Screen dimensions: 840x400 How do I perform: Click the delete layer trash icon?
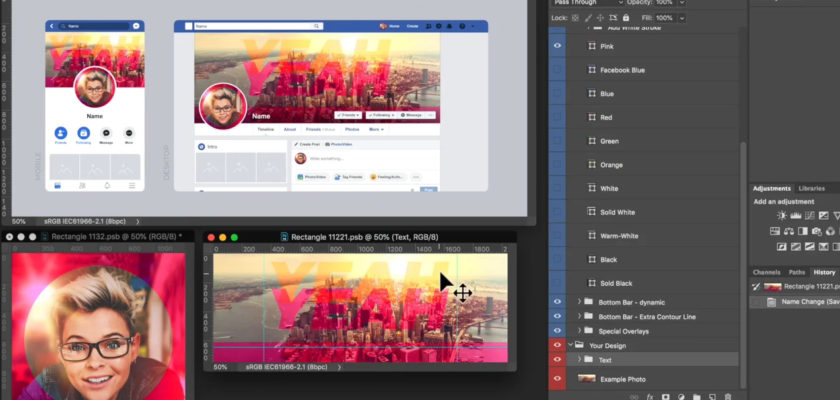pyautogui.click(x=728, y=397)
